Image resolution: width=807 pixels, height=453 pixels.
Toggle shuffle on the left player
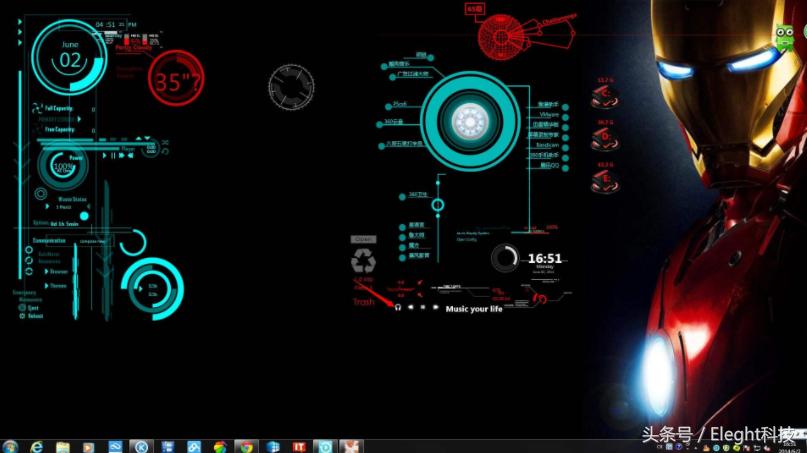point(165,142)
